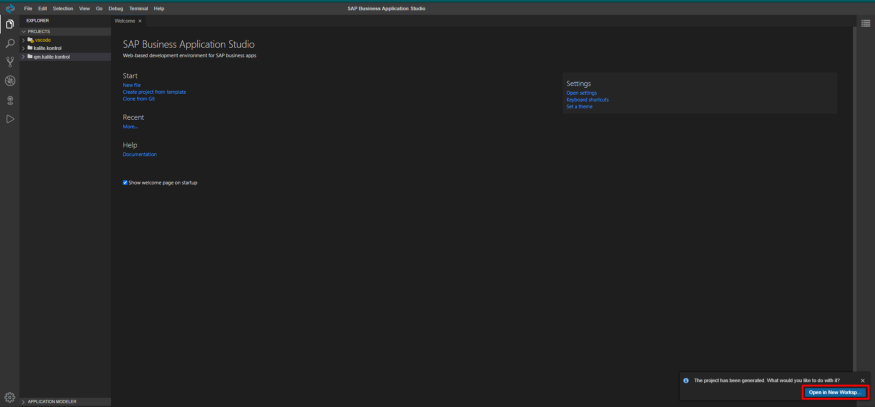Open the Go menu
This screenshot has height=407, width=875.
point(99,8)
